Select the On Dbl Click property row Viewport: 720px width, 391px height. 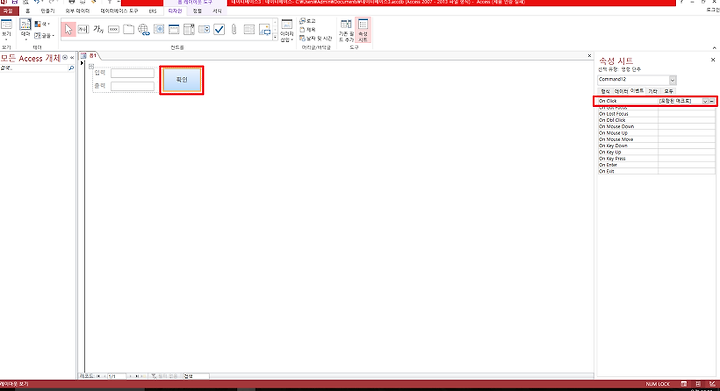click(657, 120)
